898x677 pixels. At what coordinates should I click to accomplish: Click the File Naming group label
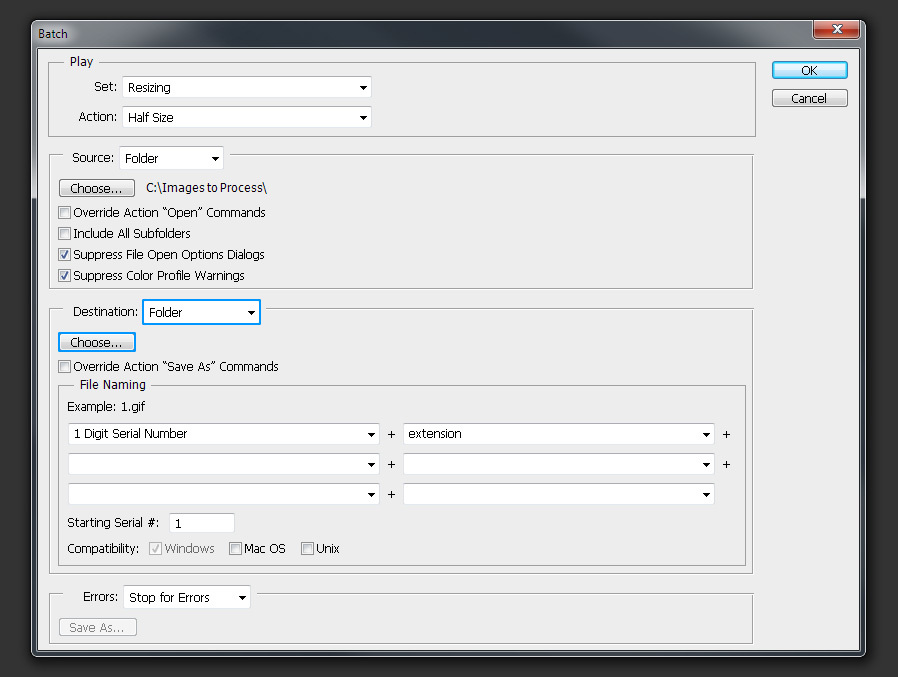coord(113,385)
